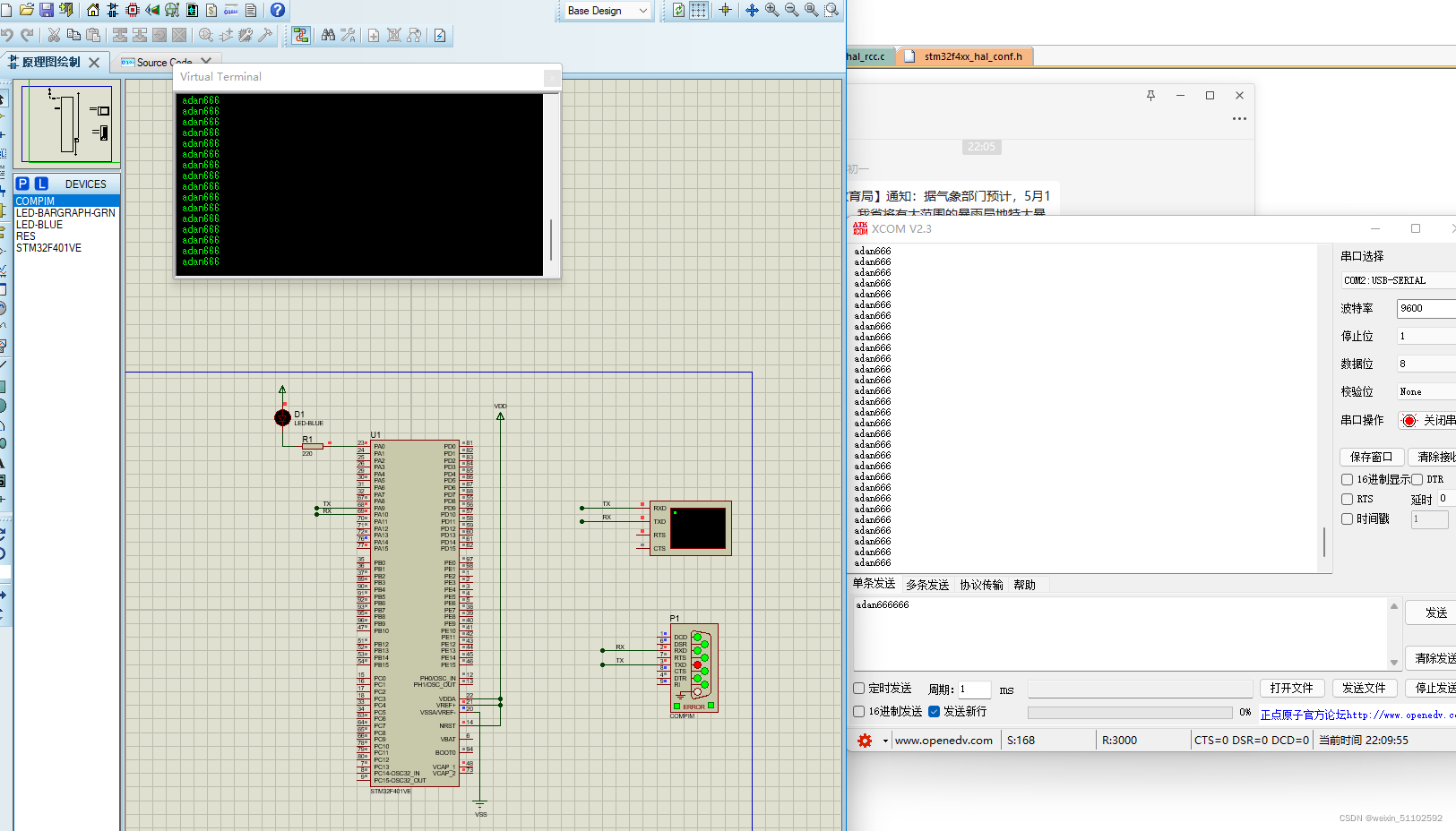Zoom to a selected area icon
Viewport: 1456px width, 831px height.
click(x=831, y=10)
